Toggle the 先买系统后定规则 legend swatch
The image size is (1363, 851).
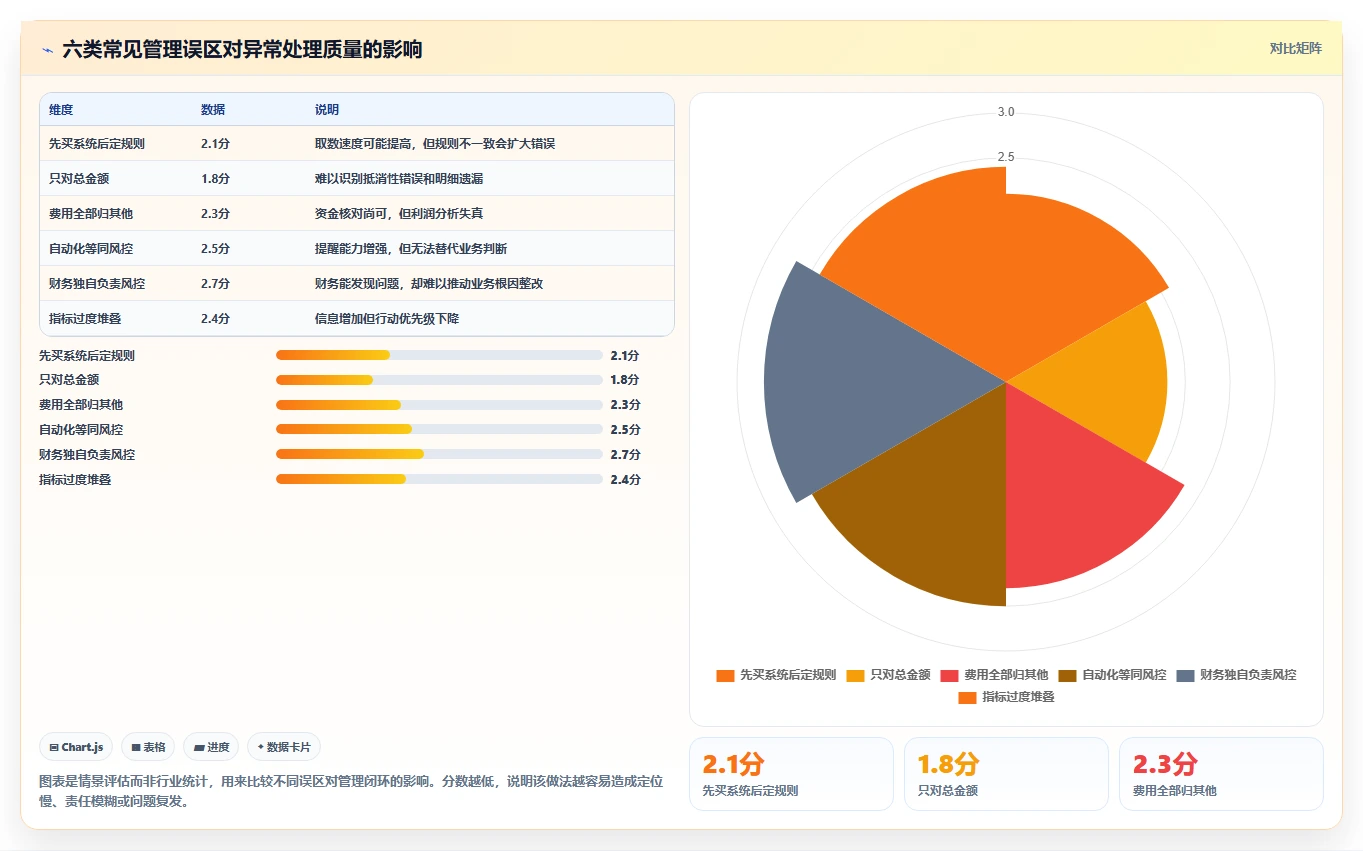pyautogui.click(x=725, y=675)
